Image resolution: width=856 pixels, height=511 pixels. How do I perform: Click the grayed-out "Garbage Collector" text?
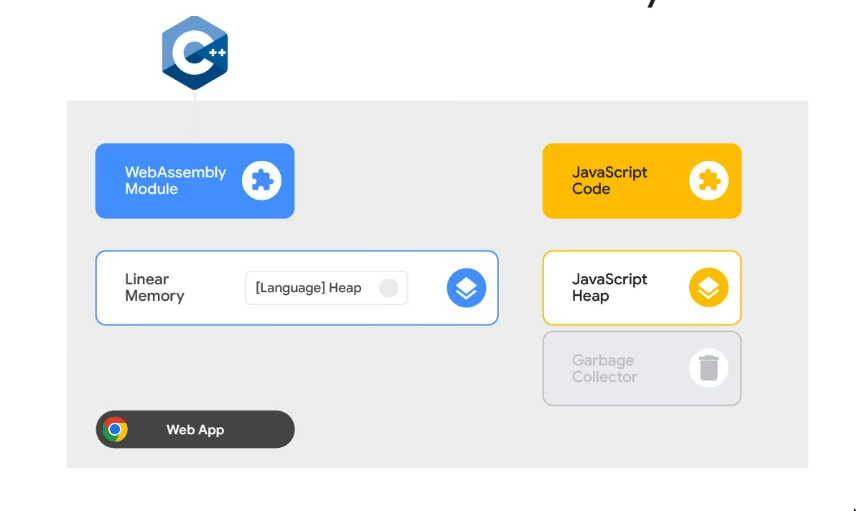[604, 369]
